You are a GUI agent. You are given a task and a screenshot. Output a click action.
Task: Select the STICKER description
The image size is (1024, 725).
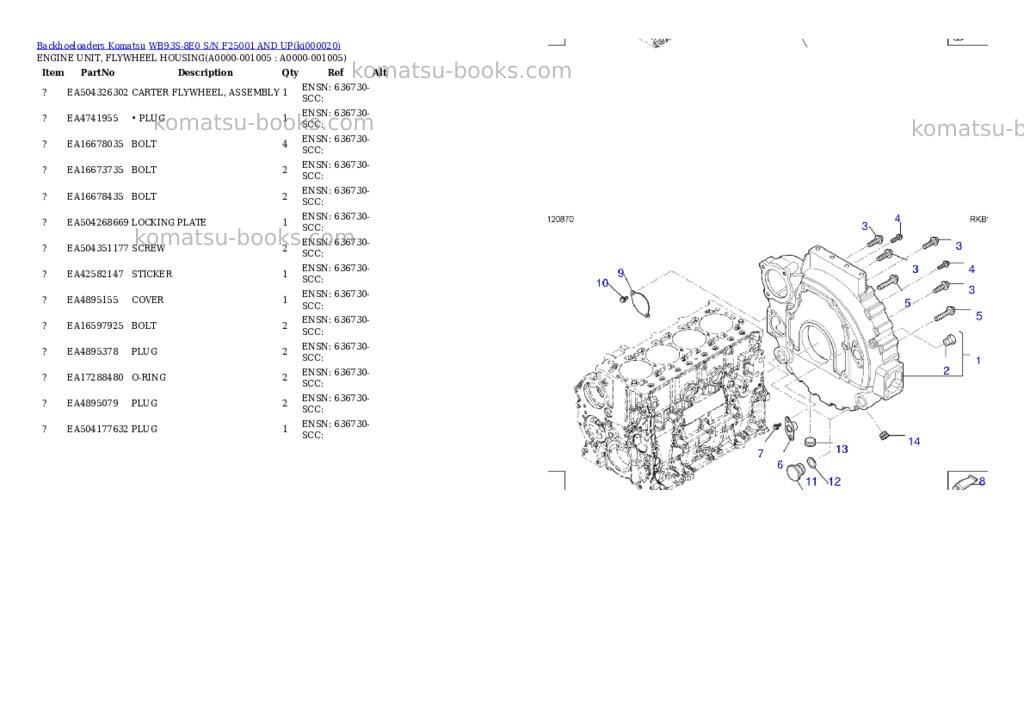[152, 274]
